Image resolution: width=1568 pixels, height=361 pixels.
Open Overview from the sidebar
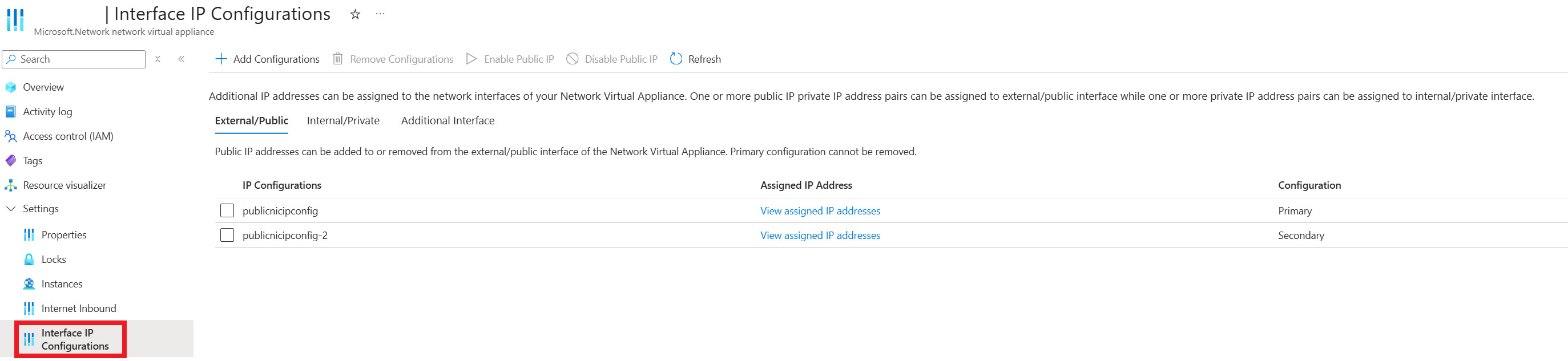pyautogui.click(x=43, y=87)
